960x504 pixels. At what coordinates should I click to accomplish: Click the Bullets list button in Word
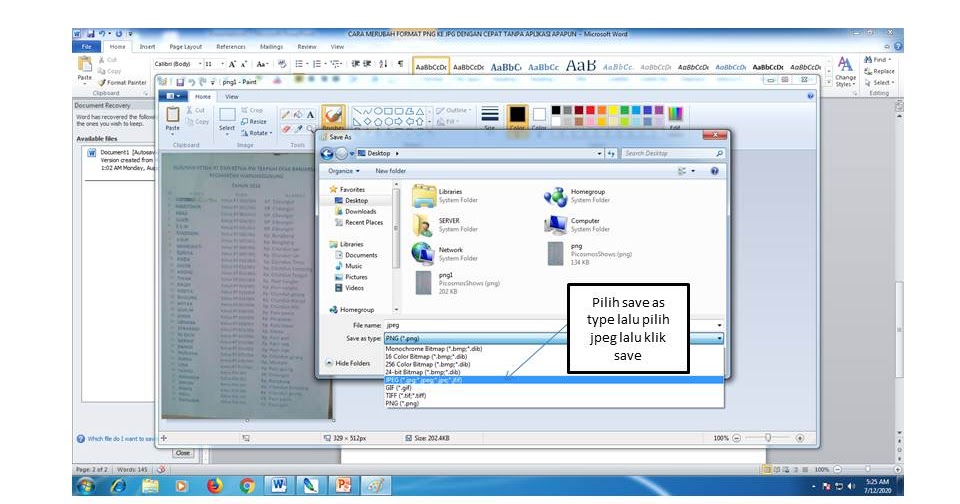click(299, 64)
